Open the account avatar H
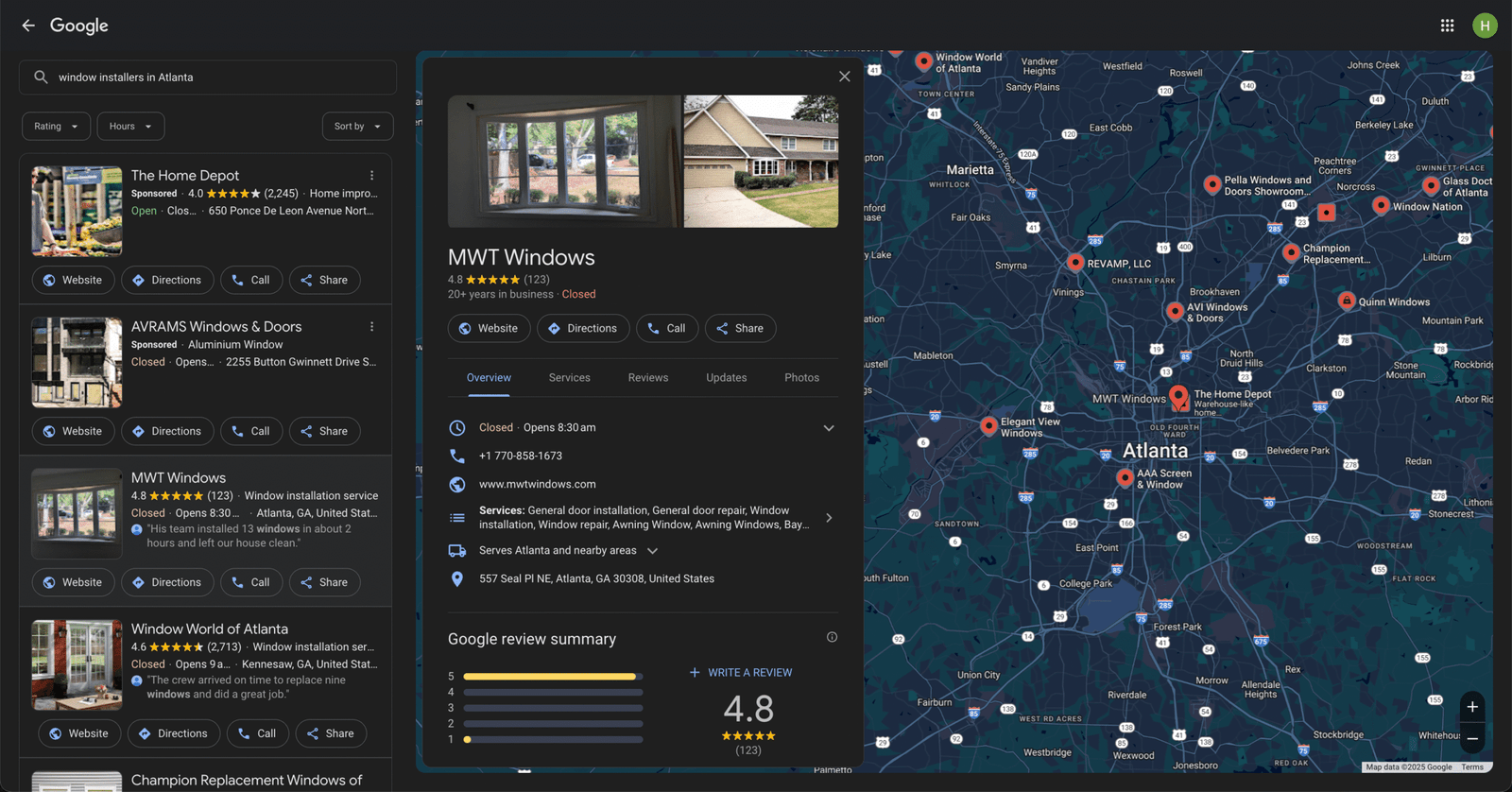 pos(1485,26)
